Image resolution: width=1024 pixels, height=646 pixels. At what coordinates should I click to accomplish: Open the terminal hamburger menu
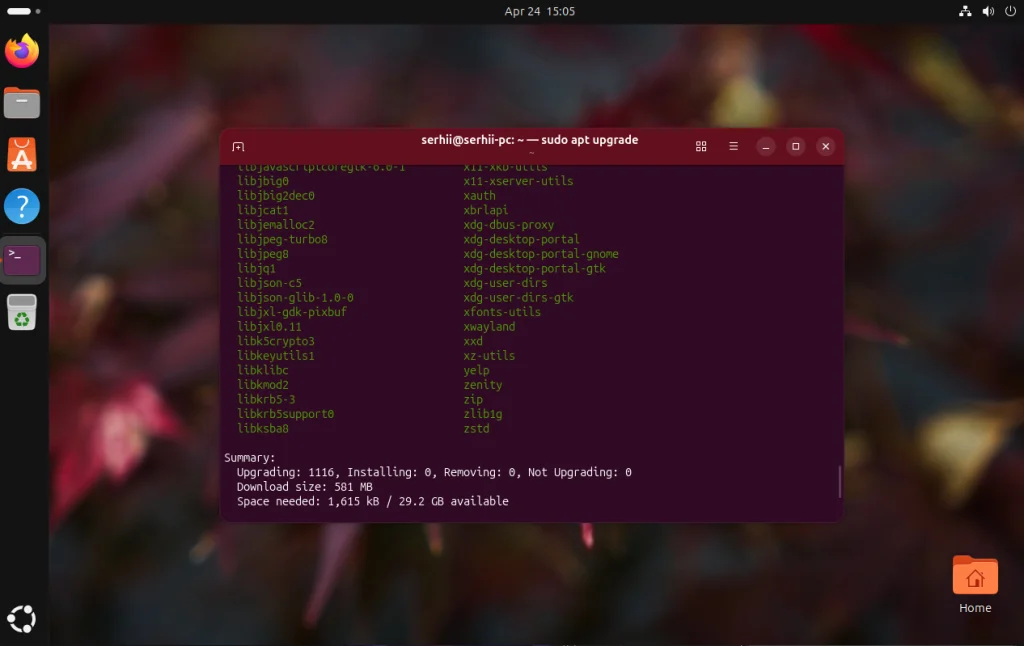[x=733, y=146]
